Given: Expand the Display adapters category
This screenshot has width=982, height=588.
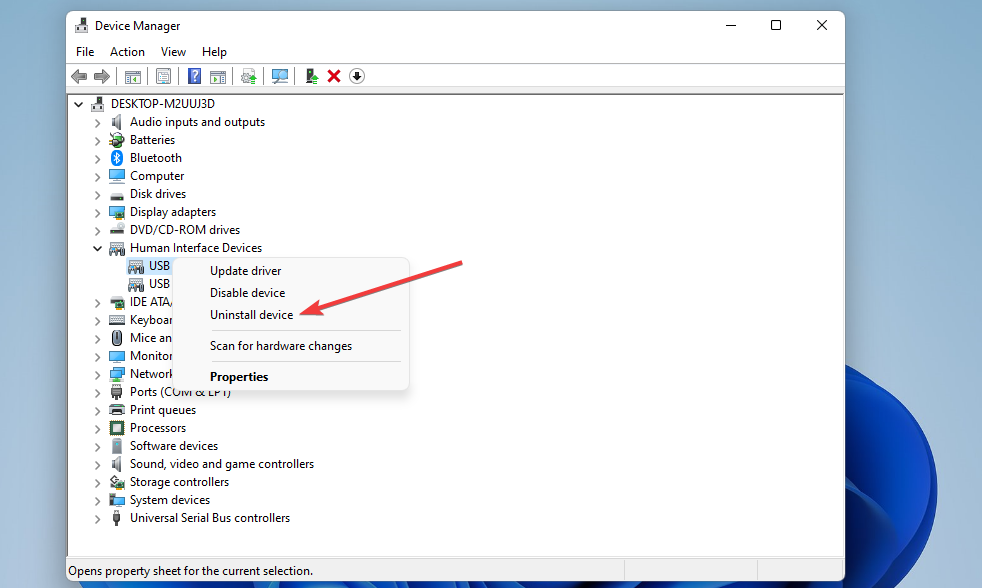Looking at the screenshot, I should [x=97, y=211].
